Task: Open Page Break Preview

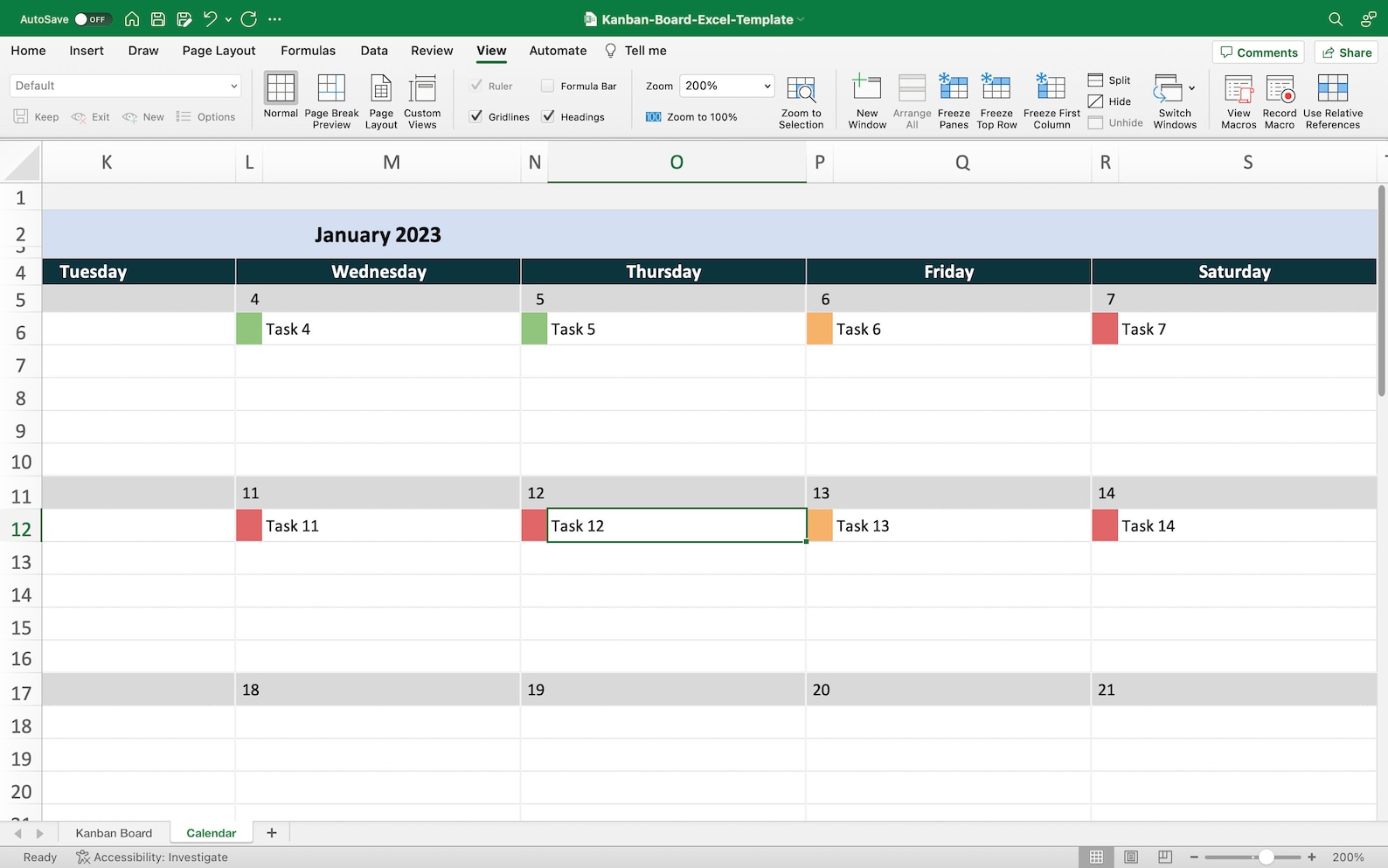Action: point(331,101)
